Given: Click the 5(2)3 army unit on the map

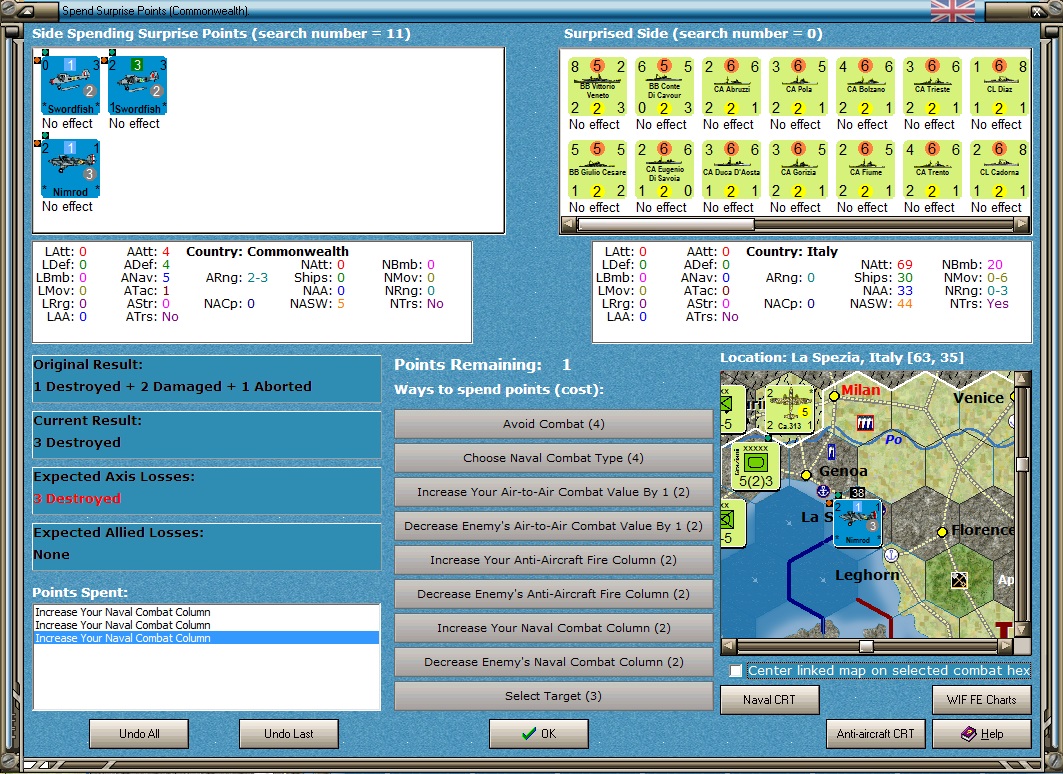Looking at the screenshot, I should pyautogui.click(x=755, y=466).
